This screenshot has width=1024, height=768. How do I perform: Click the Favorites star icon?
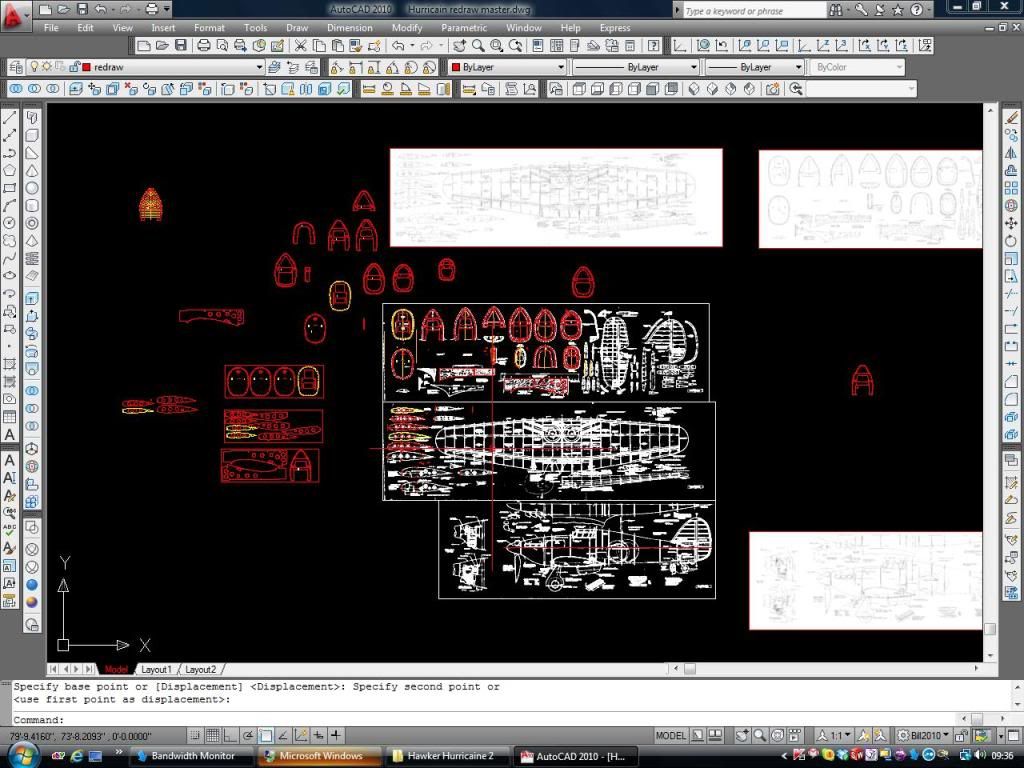pos(898,10)
